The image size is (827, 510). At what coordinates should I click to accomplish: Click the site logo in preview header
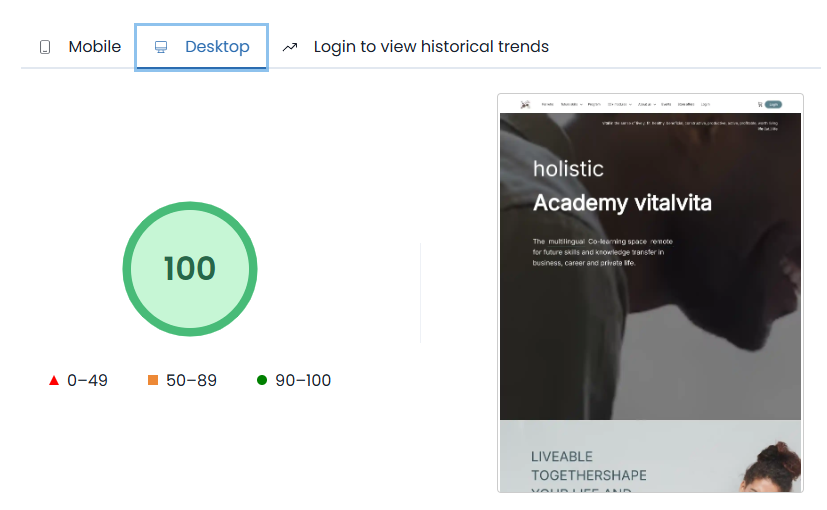(525, 104)
